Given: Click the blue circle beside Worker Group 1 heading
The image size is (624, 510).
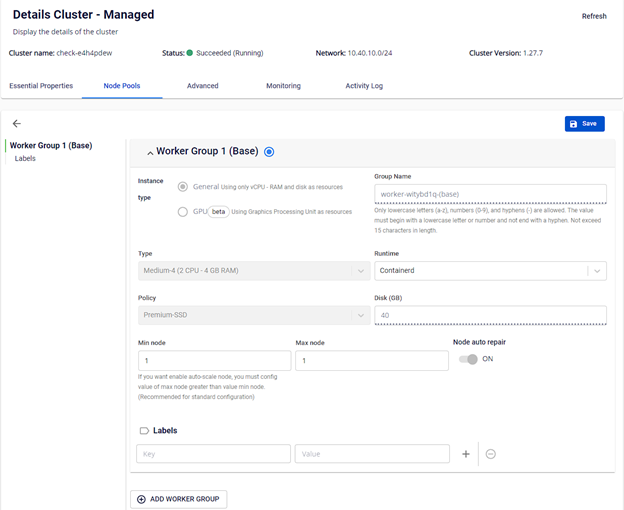Looking at the screenshot, I should click(270, 152).
